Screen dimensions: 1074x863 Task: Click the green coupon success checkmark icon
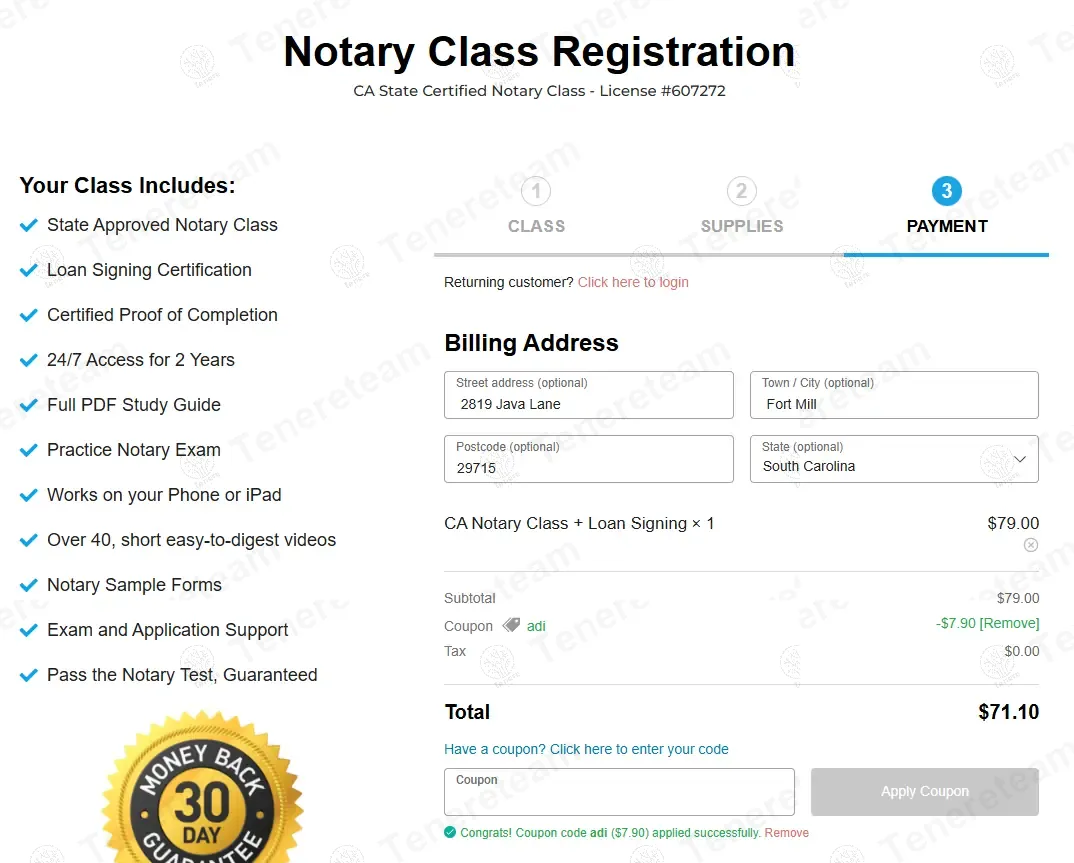450,832
